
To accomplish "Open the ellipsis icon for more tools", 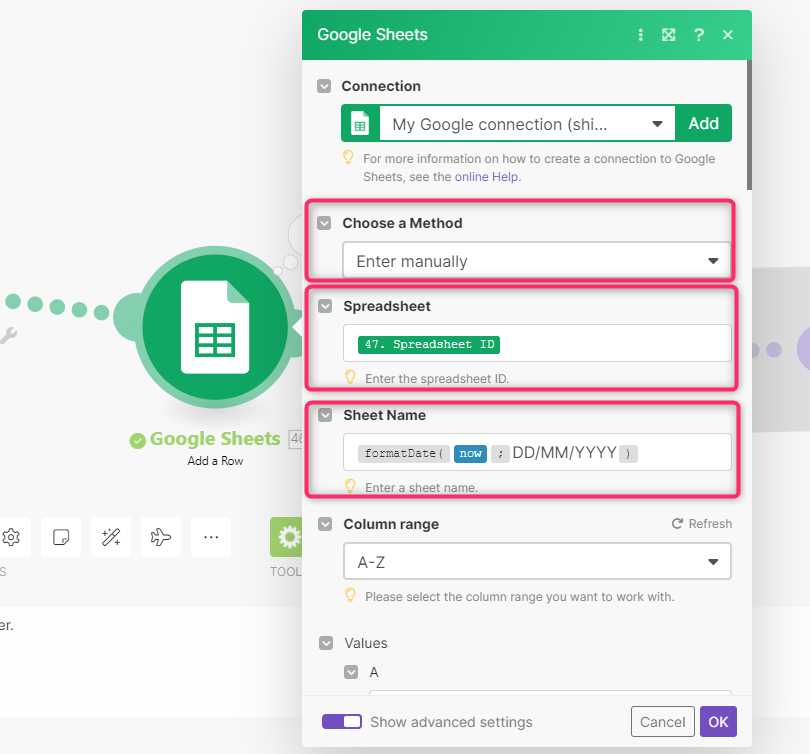I will tap(210, 537).
